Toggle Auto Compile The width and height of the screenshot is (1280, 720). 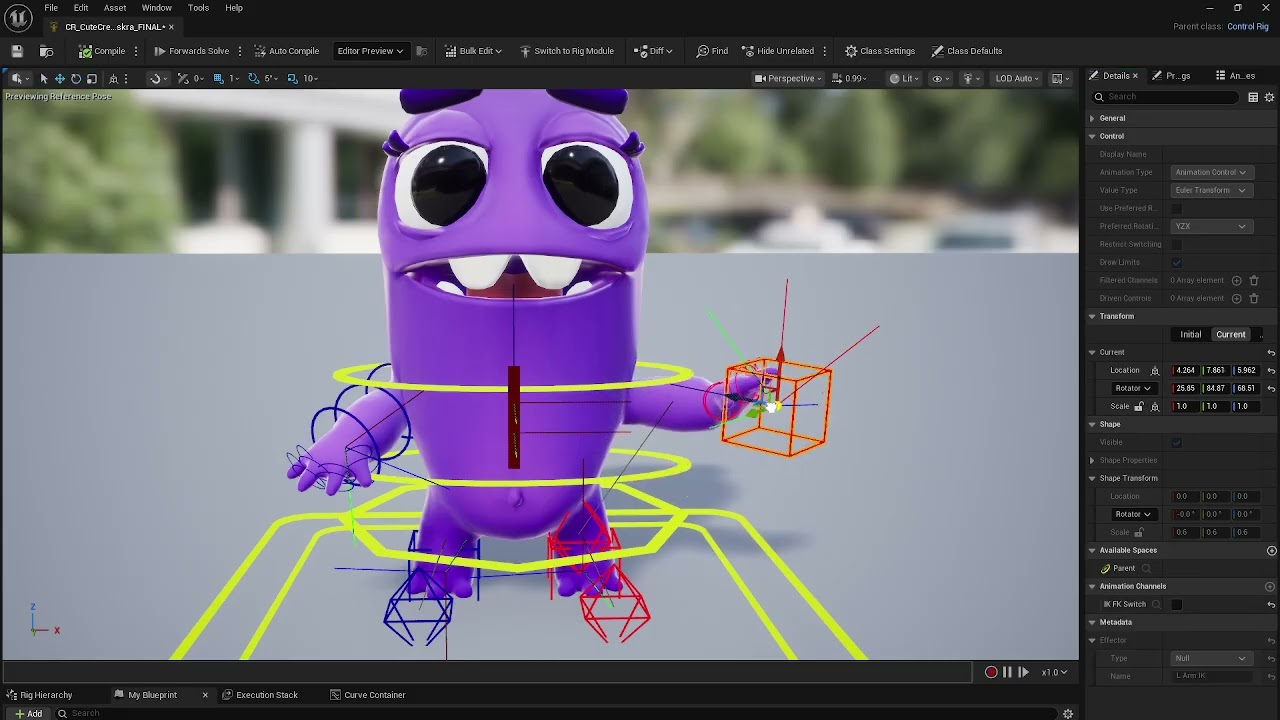287,51
